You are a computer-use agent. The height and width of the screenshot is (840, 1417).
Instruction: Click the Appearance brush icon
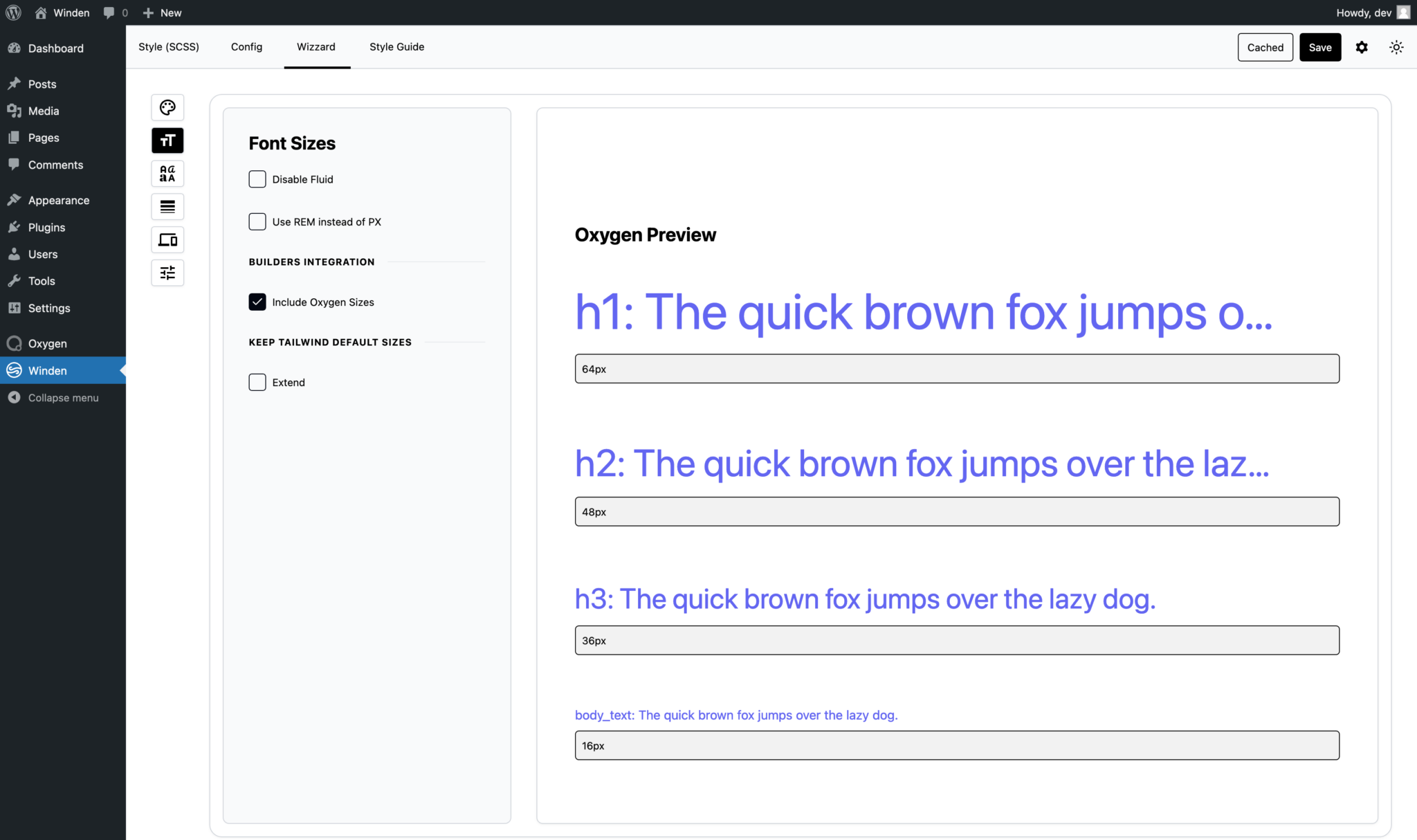click(x=14, y=200)
